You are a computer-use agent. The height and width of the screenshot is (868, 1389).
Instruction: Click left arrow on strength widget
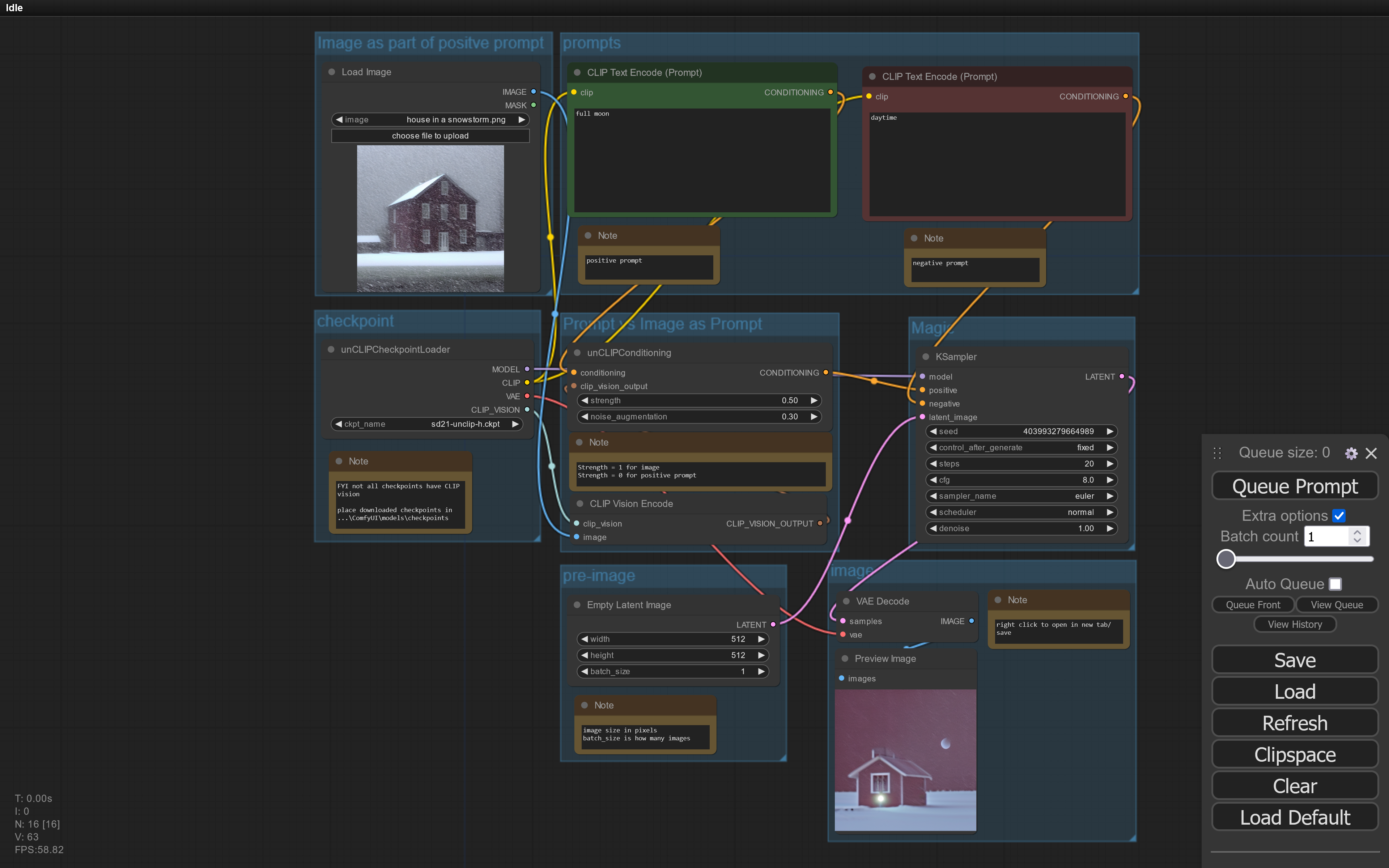pos(584,400)
